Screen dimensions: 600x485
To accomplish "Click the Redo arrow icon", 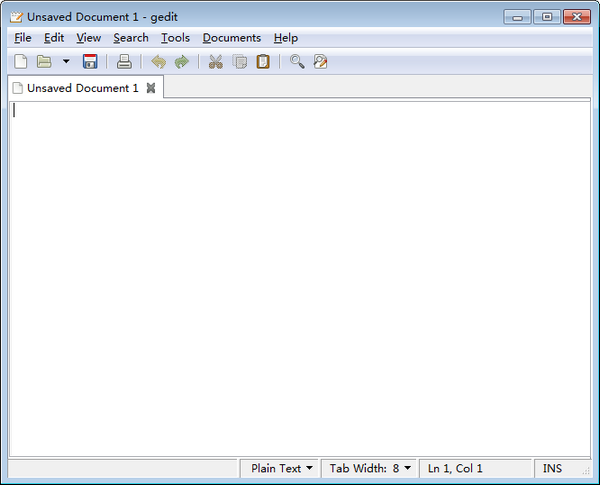I will [x=181, y=62].
